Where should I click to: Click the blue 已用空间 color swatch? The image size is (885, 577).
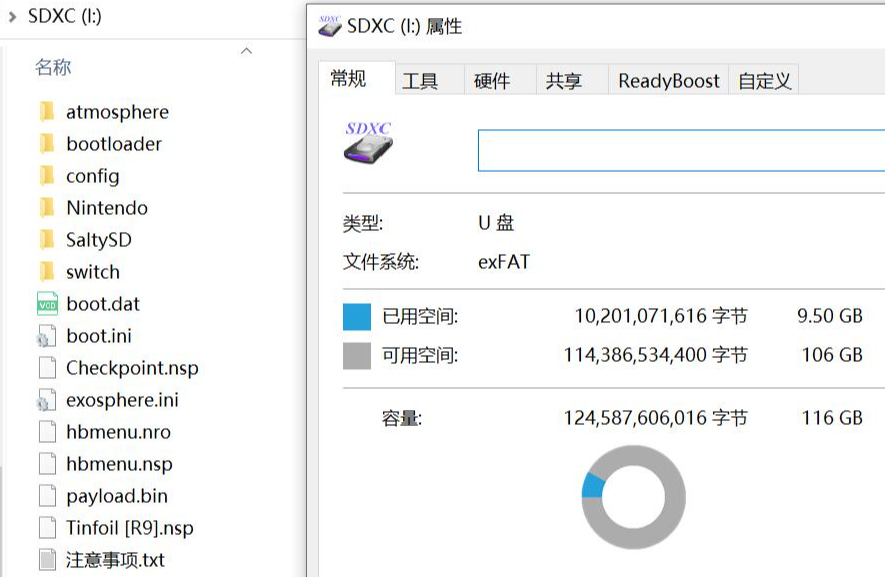(357, 317)
